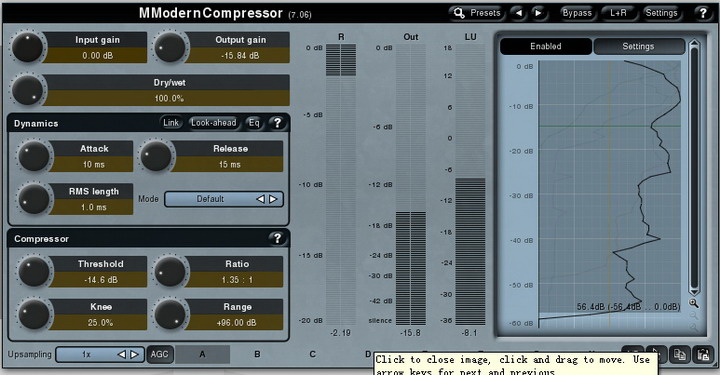Click the Knee knob
720x375 pixels.
click(34, 314)
